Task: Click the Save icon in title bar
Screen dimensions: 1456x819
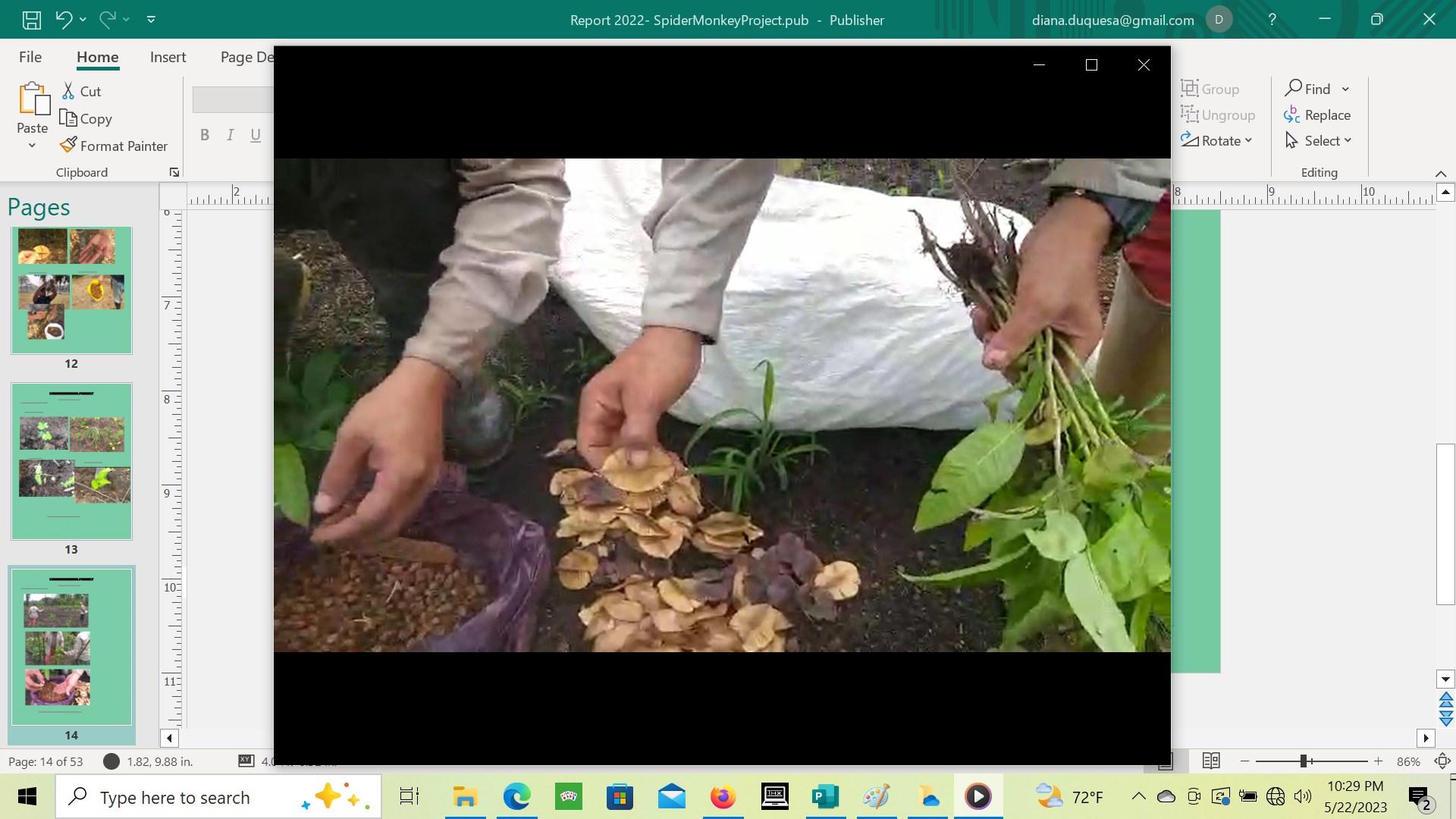Action: tap(31, 20)
